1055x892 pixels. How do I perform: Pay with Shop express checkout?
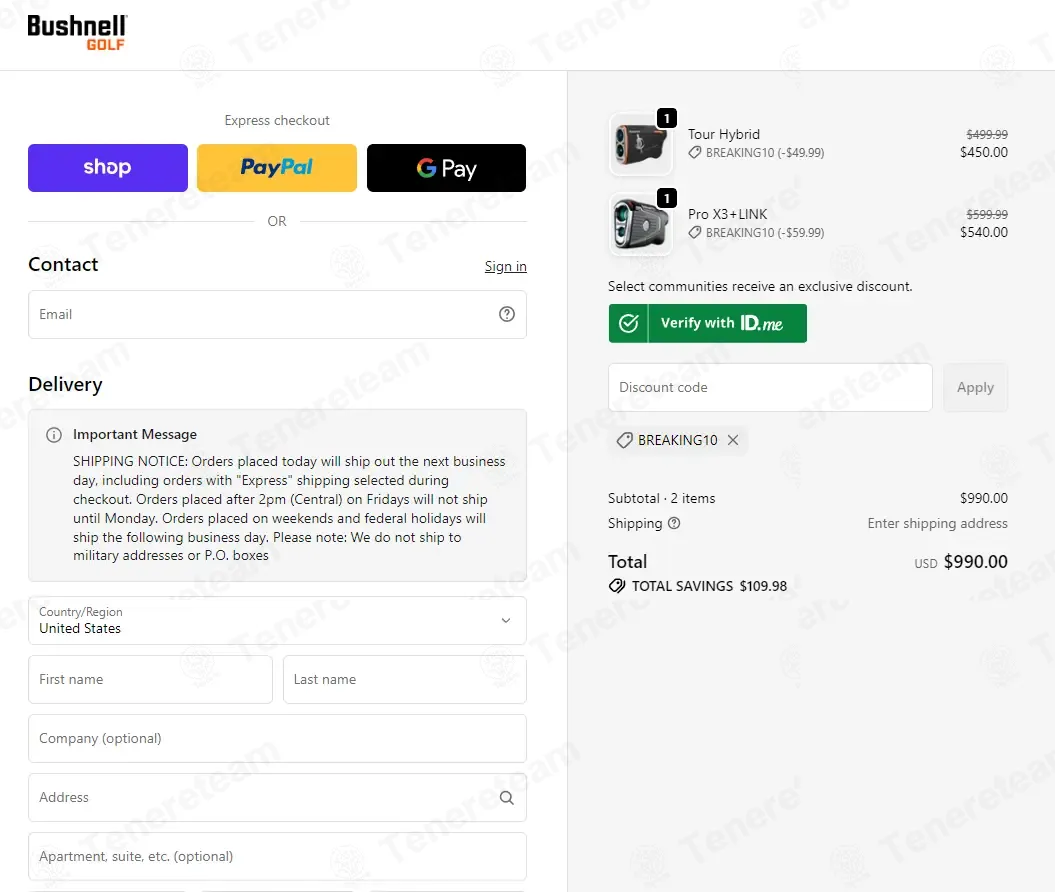pyautogui.click(x=108, y=168)
